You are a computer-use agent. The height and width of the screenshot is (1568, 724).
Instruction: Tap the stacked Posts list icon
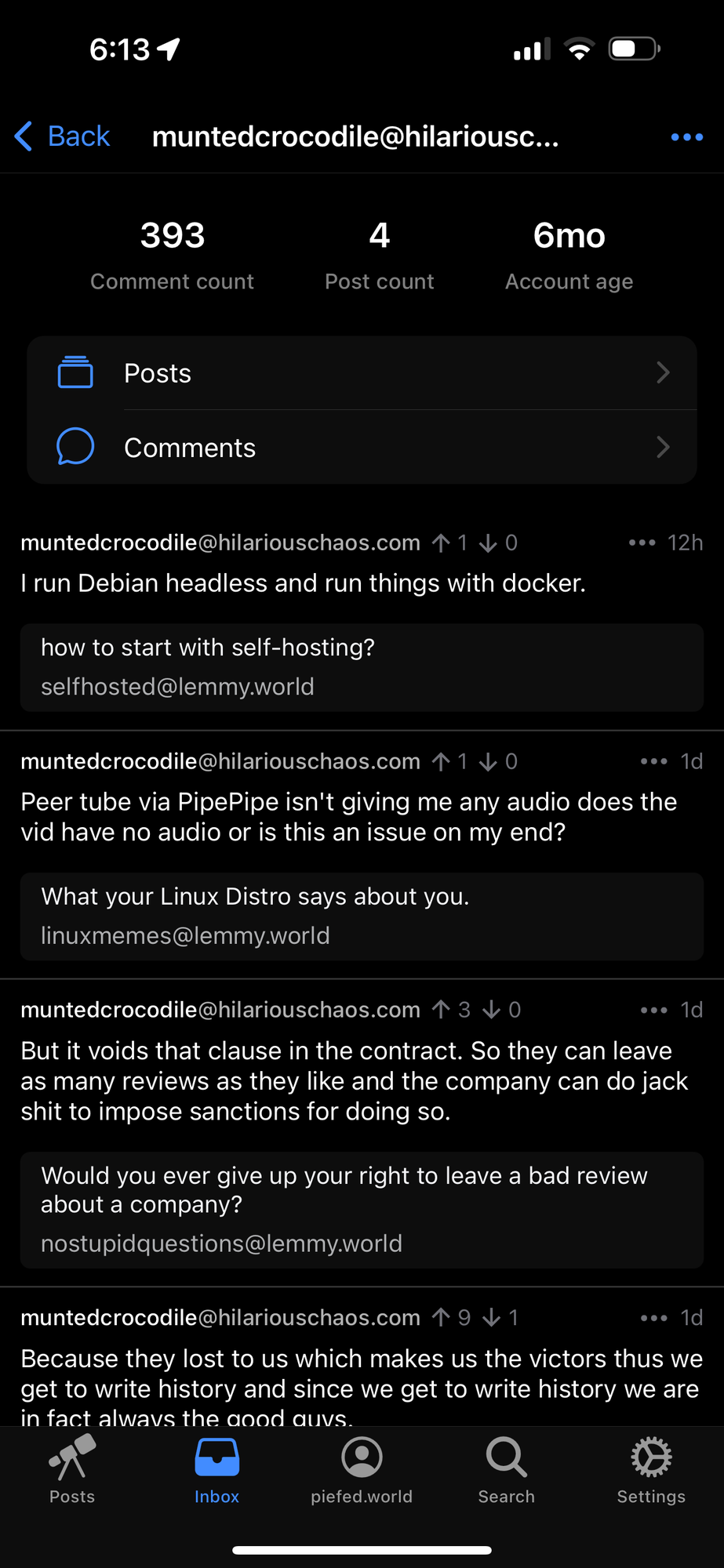point(75,372)
